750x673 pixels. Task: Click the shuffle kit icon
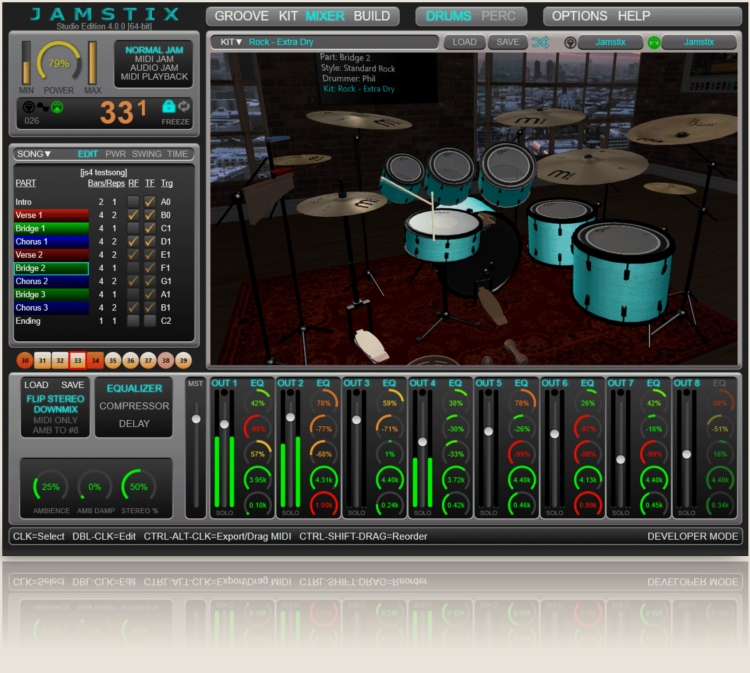540,42
